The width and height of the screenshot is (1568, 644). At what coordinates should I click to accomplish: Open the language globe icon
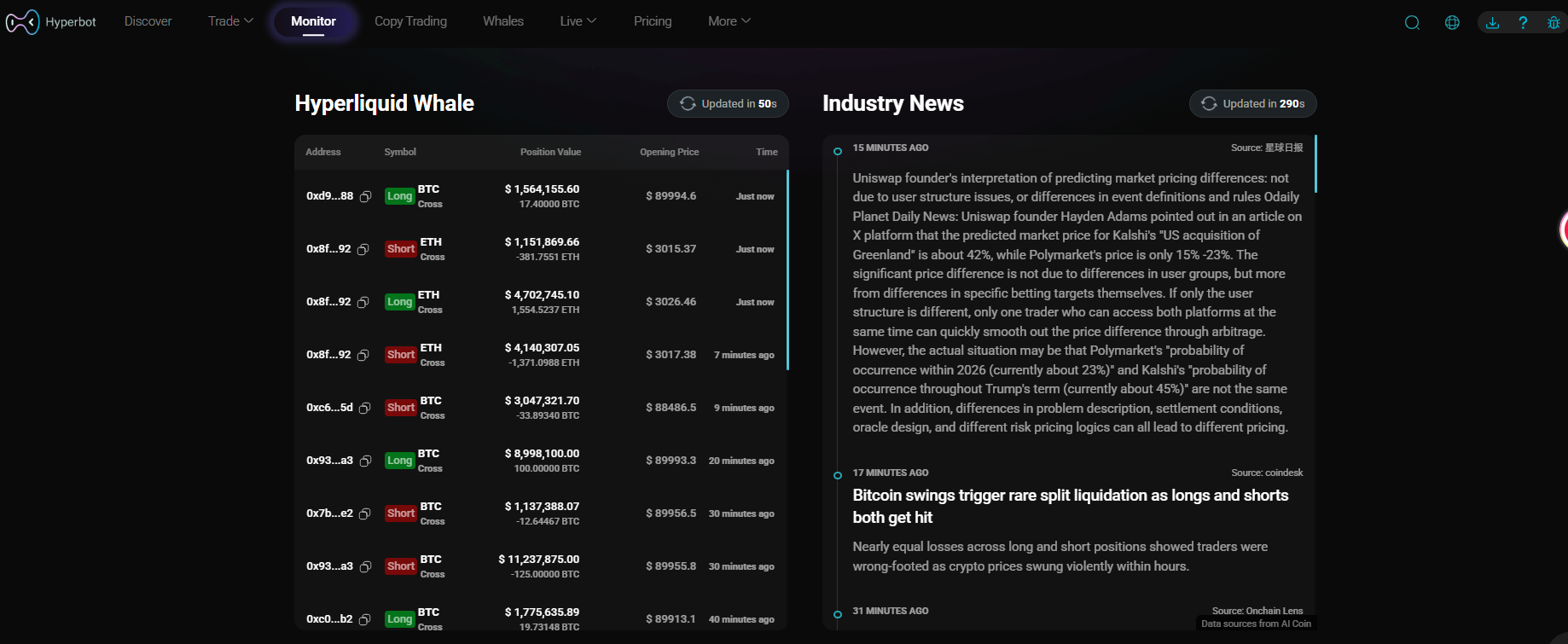point(1452,22)
